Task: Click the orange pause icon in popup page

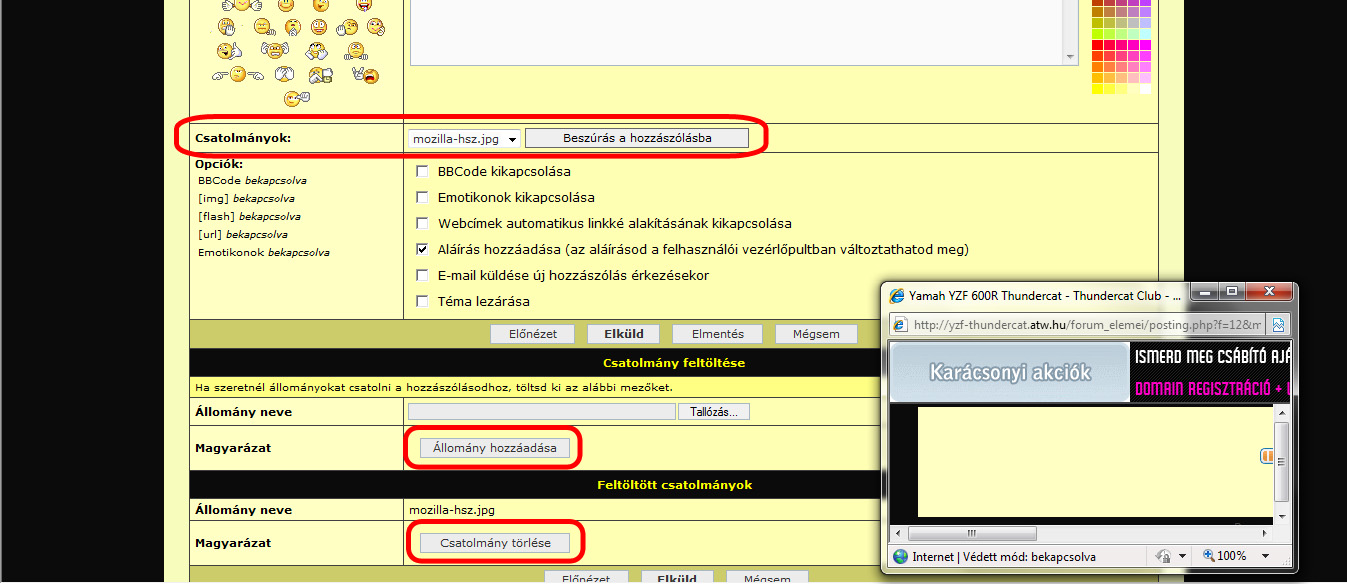Action: tap(1266, 456)
